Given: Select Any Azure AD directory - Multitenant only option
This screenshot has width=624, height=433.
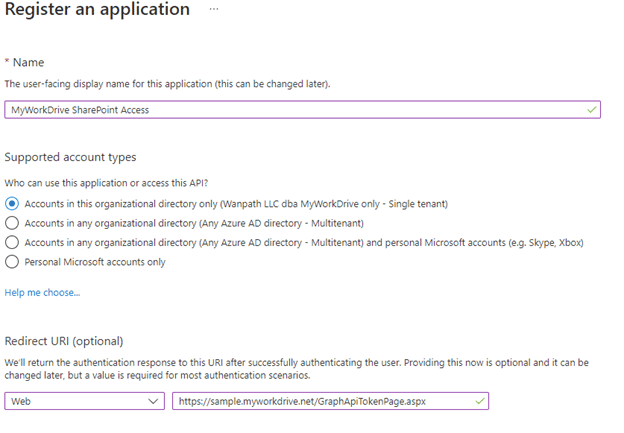Looking at the screenshot, I should pyautogui.click(x=12, y=223).
